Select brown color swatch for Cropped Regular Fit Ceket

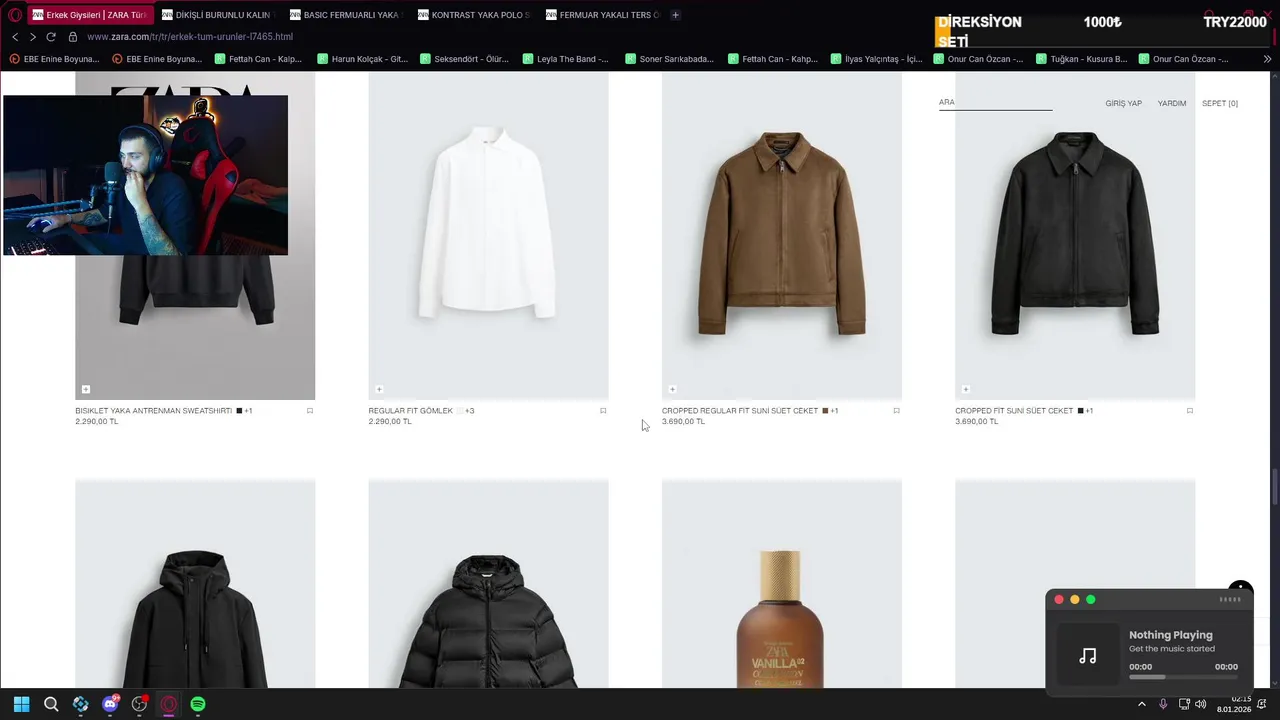pyautogui.click(x=825, y=411)
